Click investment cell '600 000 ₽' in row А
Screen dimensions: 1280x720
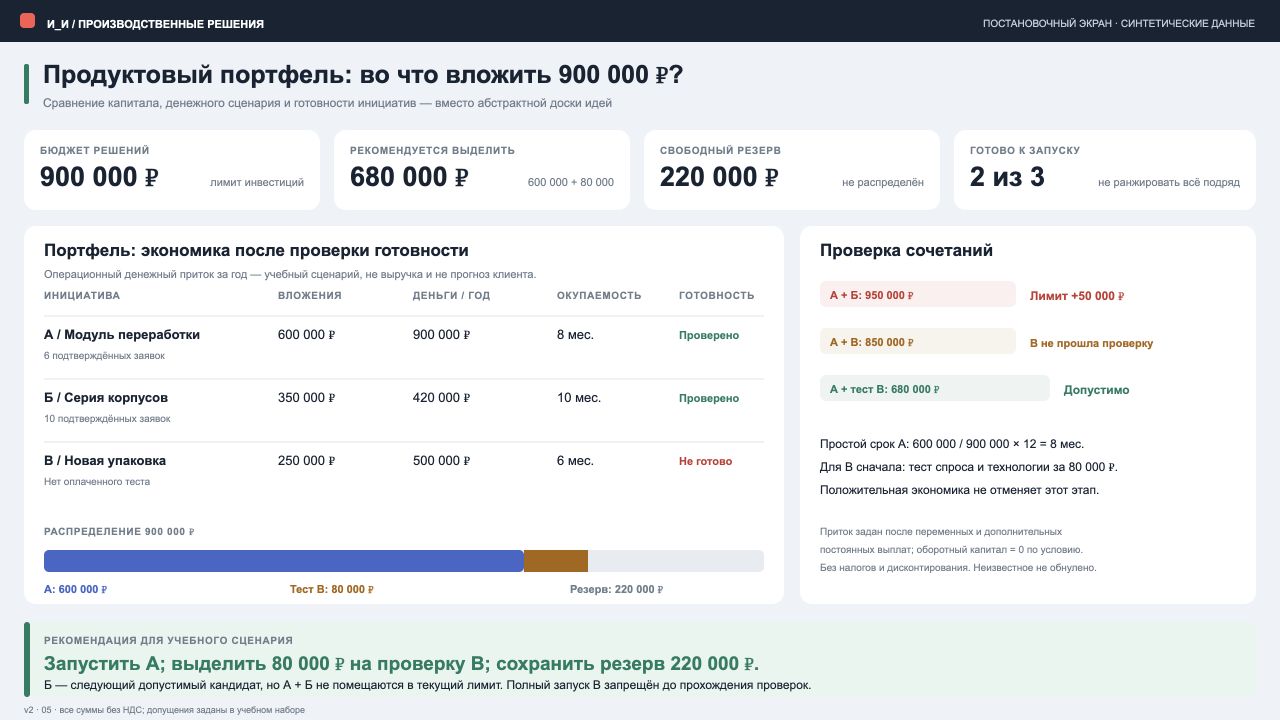[307, 335]
